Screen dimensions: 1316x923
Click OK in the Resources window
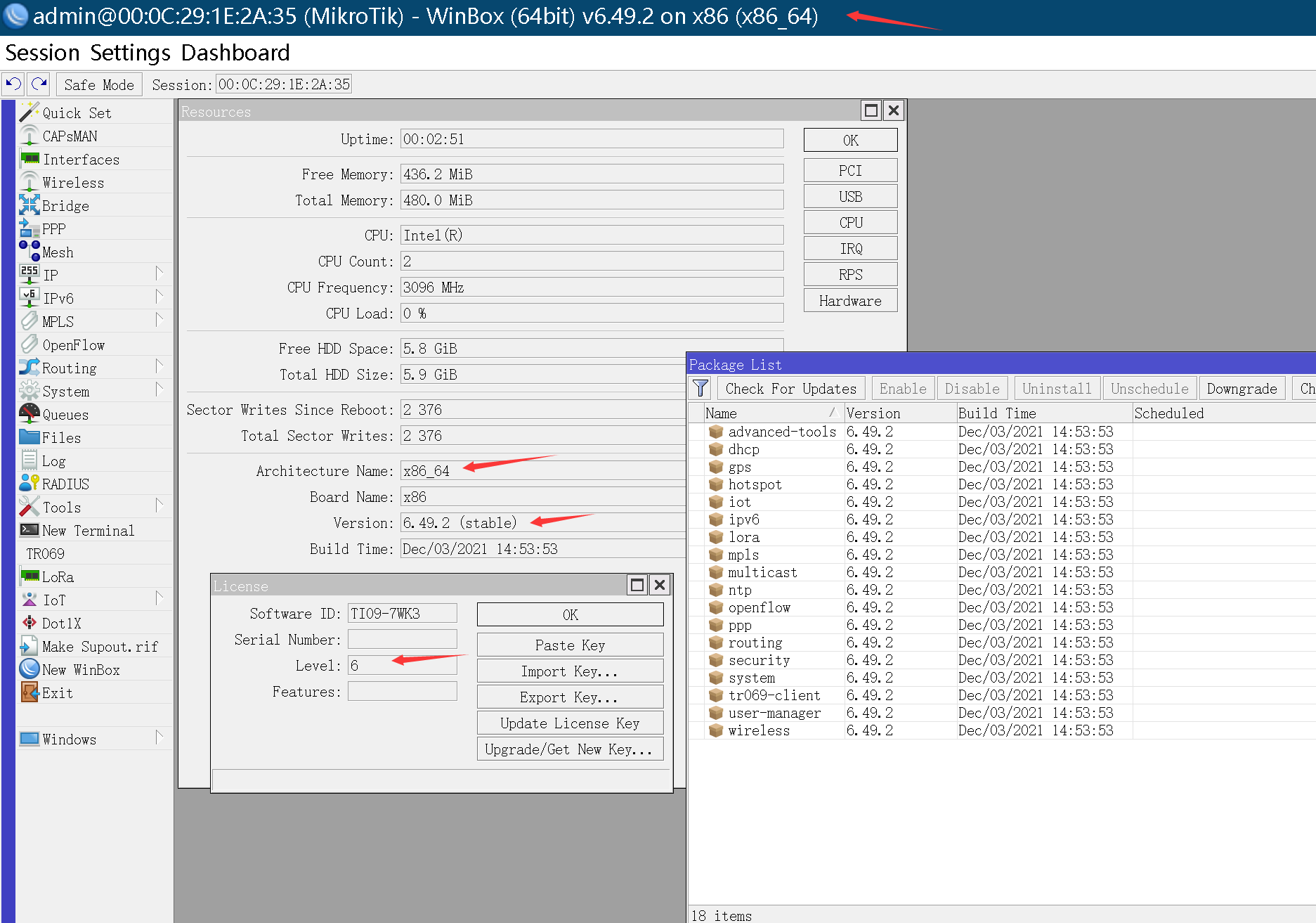pos(850,140)
